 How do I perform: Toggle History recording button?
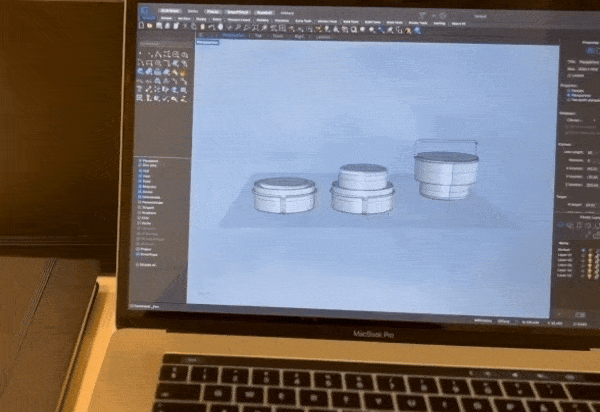pyautogui.click(x=287, y=13)
